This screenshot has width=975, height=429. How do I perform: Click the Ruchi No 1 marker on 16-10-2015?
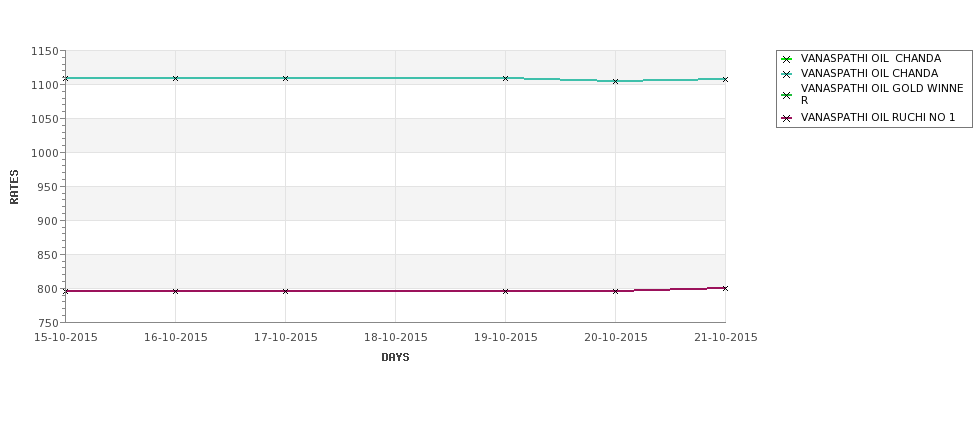[175, 291]
